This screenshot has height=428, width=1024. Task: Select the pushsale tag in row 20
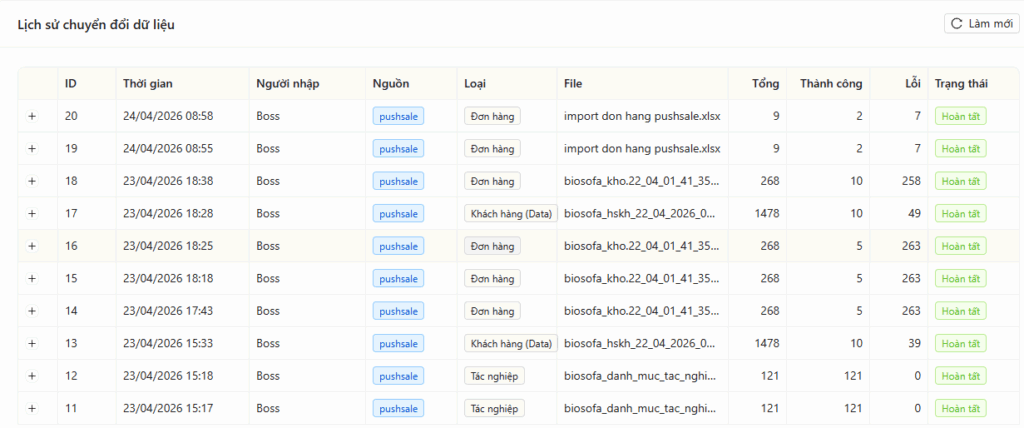(x=398, y=116)
